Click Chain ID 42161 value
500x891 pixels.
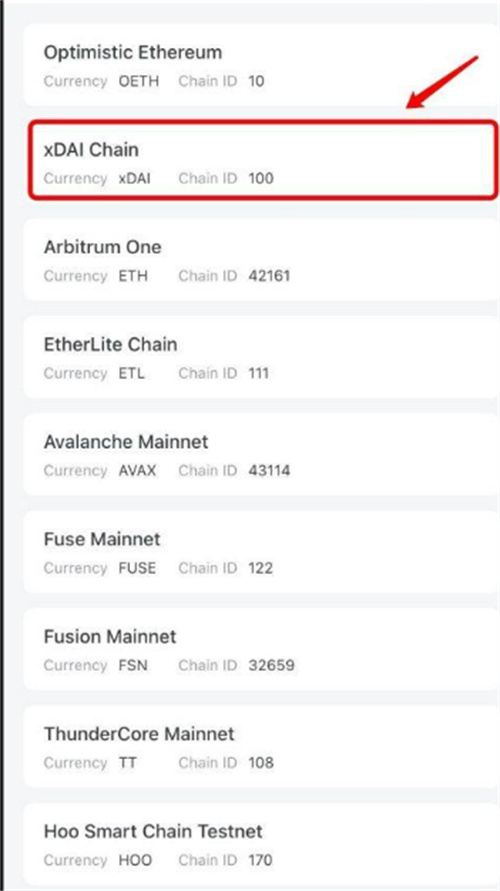pos(269,276)
